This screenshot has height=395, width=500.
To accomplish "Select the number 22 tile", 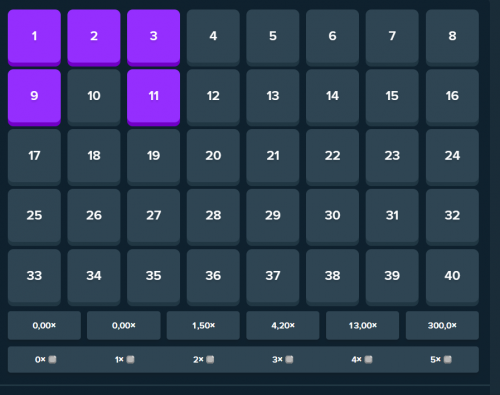I will 332,157.
